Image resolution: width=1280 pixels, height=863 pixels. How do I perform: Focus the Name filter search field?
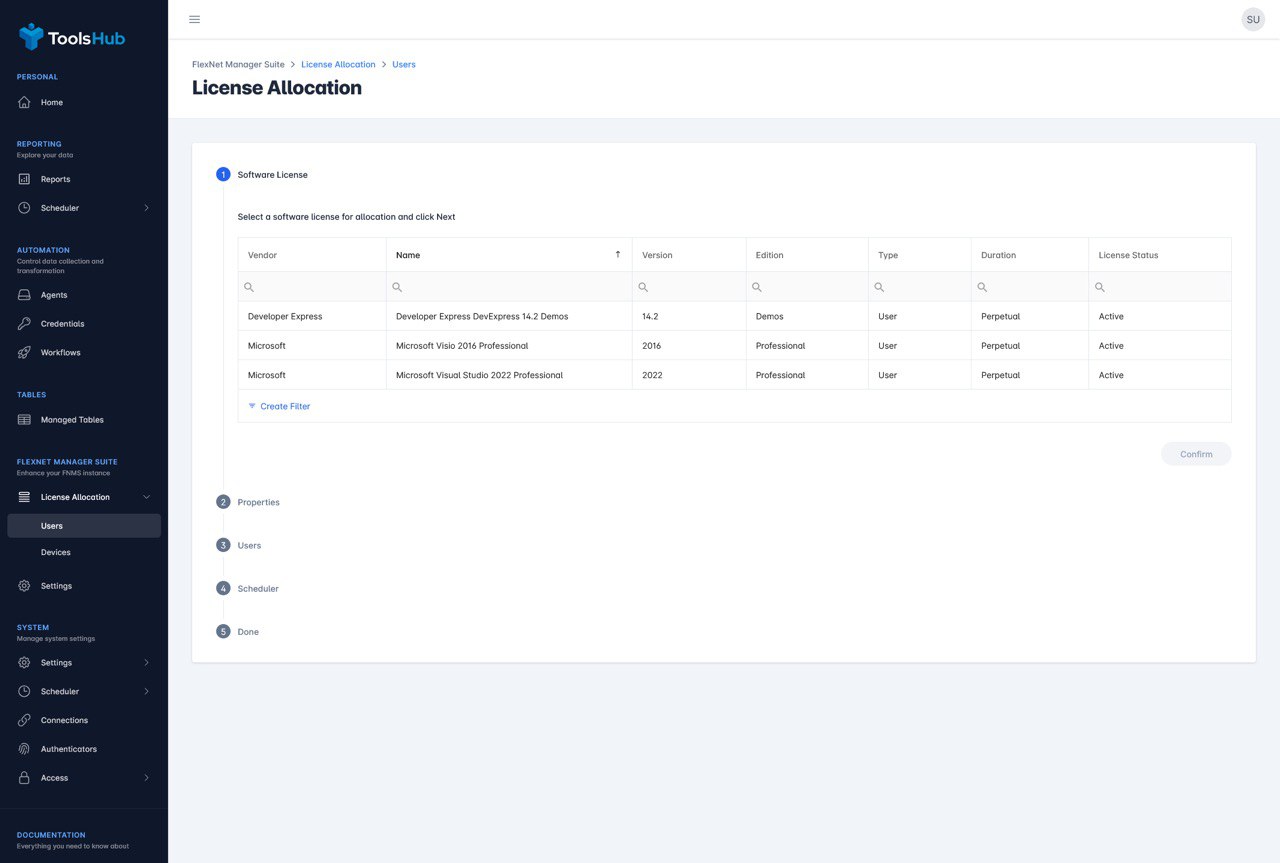coord(509,287)
